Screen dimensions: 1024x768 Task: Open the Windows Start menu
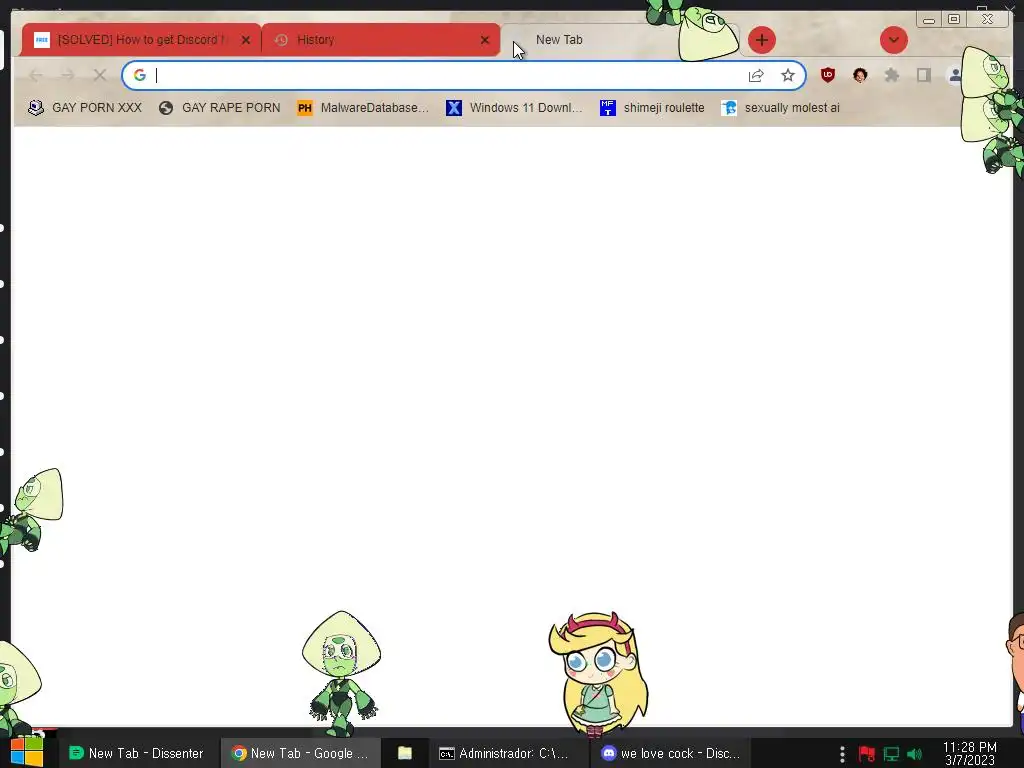click(27, 751)
